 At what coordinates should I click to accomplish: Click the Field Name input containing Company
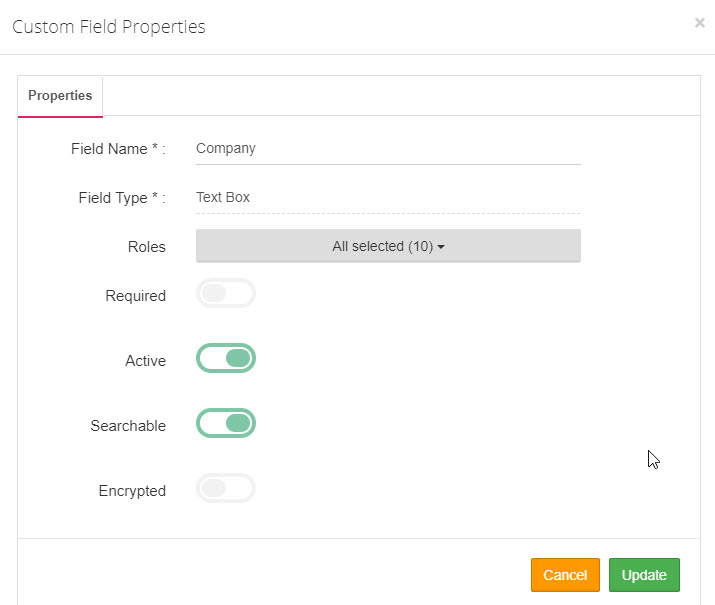388,149
